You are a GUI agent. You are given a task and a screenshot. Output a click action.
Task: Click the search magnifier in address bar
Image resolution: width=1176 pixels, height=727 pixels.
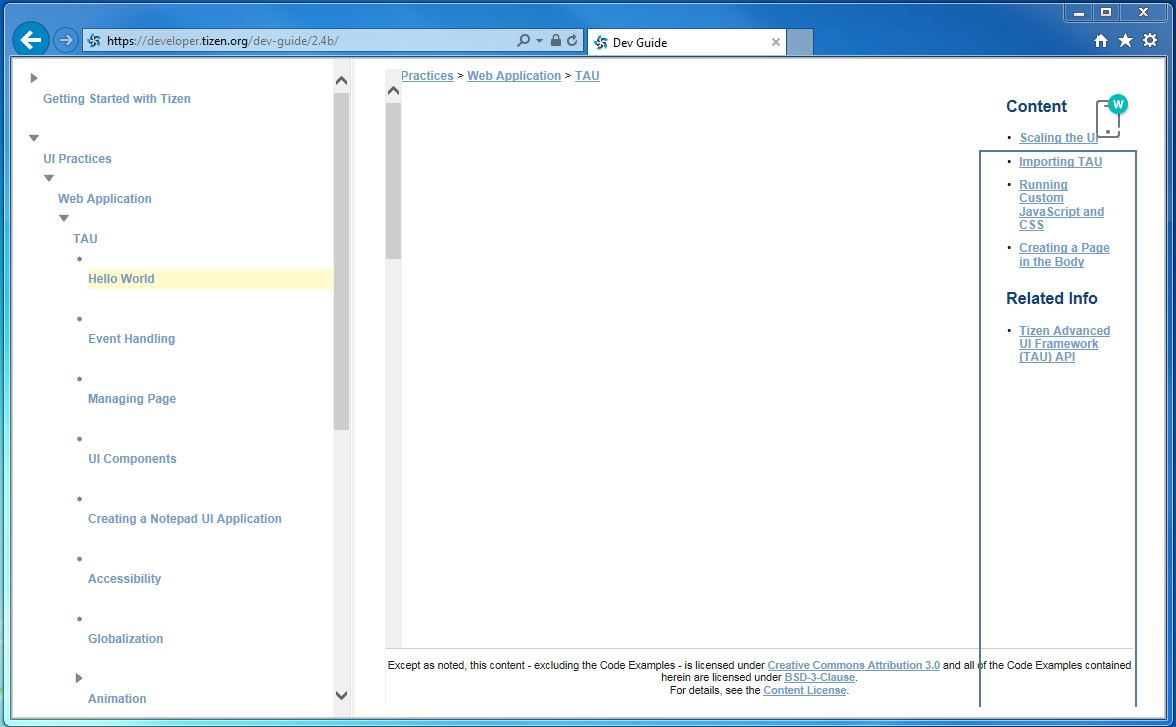coord(523,41)
